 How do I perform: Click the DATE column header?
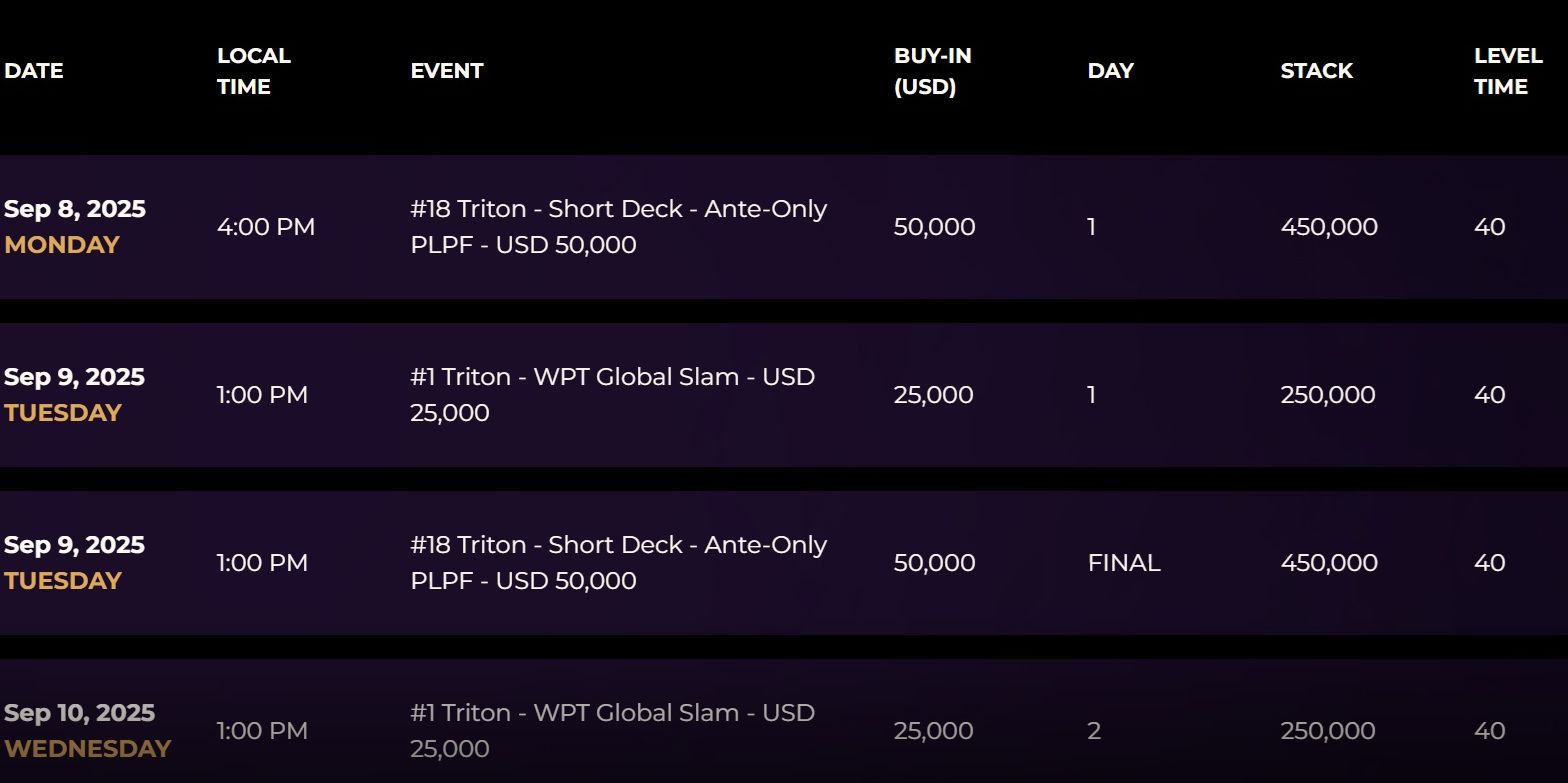coord(34,71)
